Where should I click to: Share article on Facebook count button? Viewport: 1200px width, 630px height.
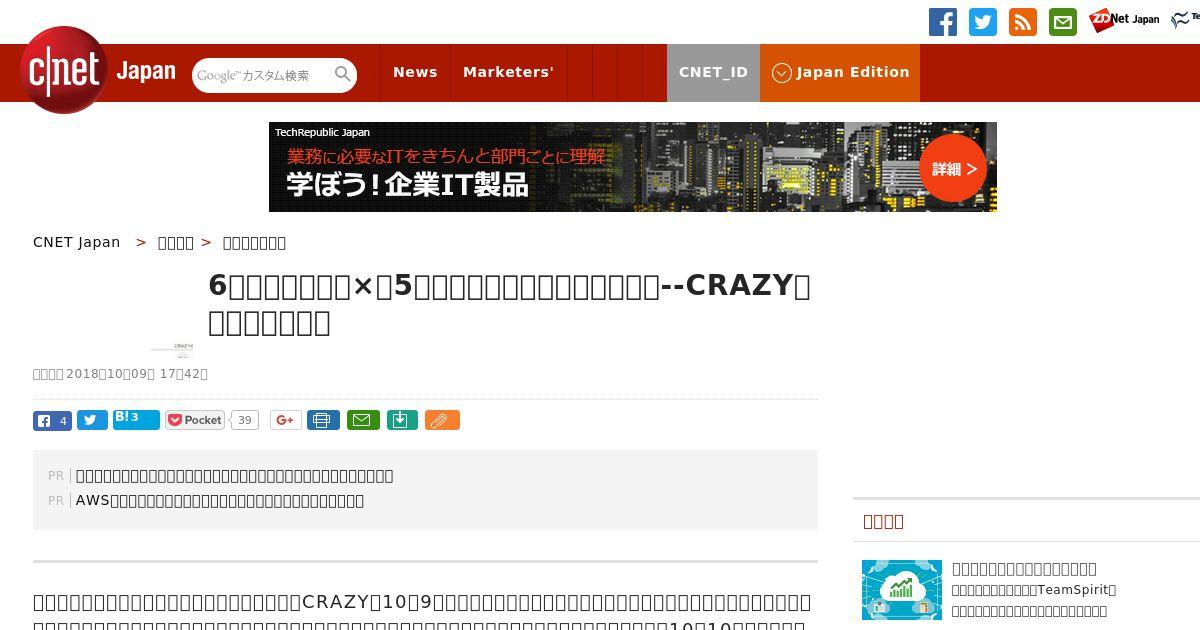tap(52, 421)
